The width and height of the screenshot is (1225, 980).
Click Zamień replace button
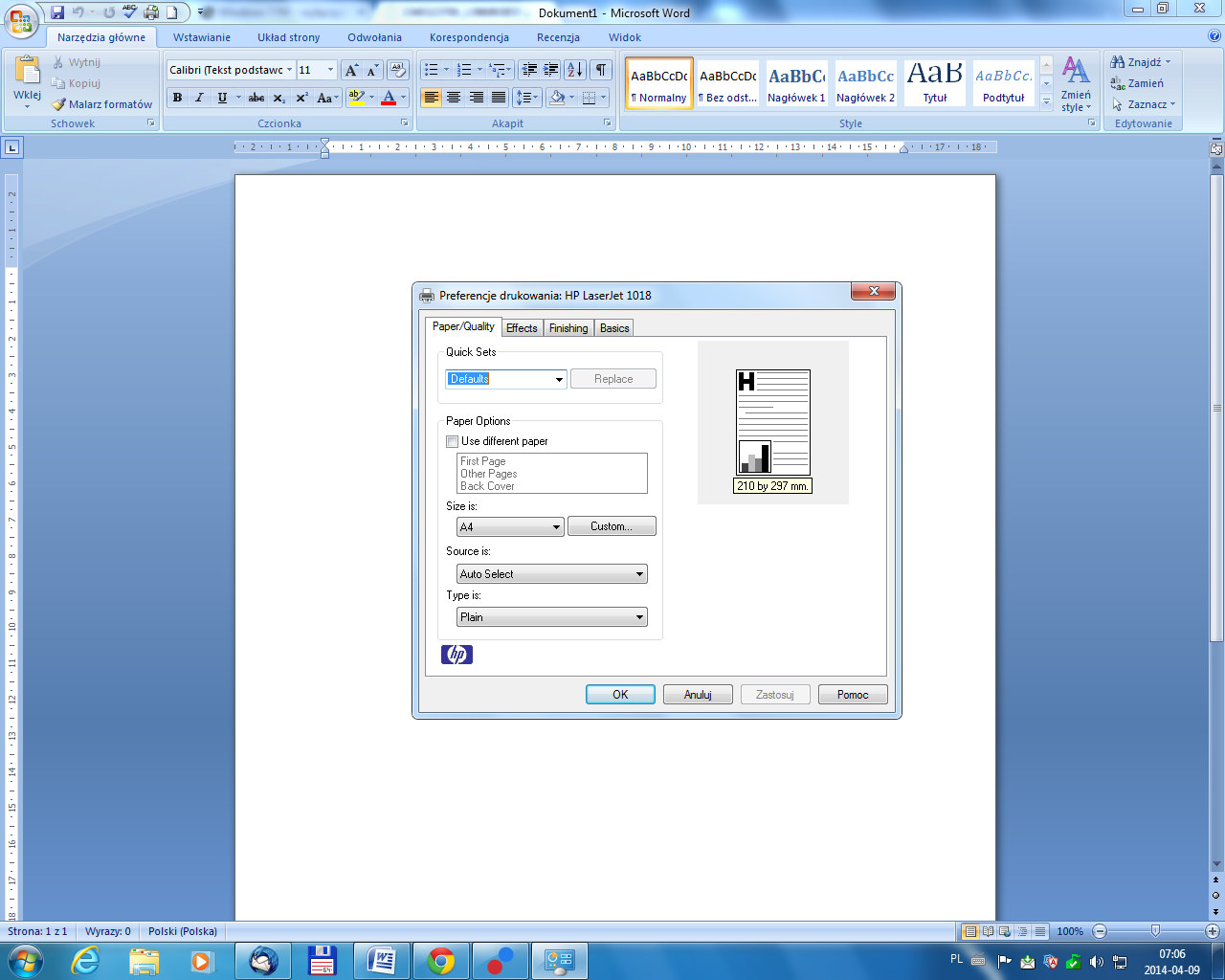1137,83
